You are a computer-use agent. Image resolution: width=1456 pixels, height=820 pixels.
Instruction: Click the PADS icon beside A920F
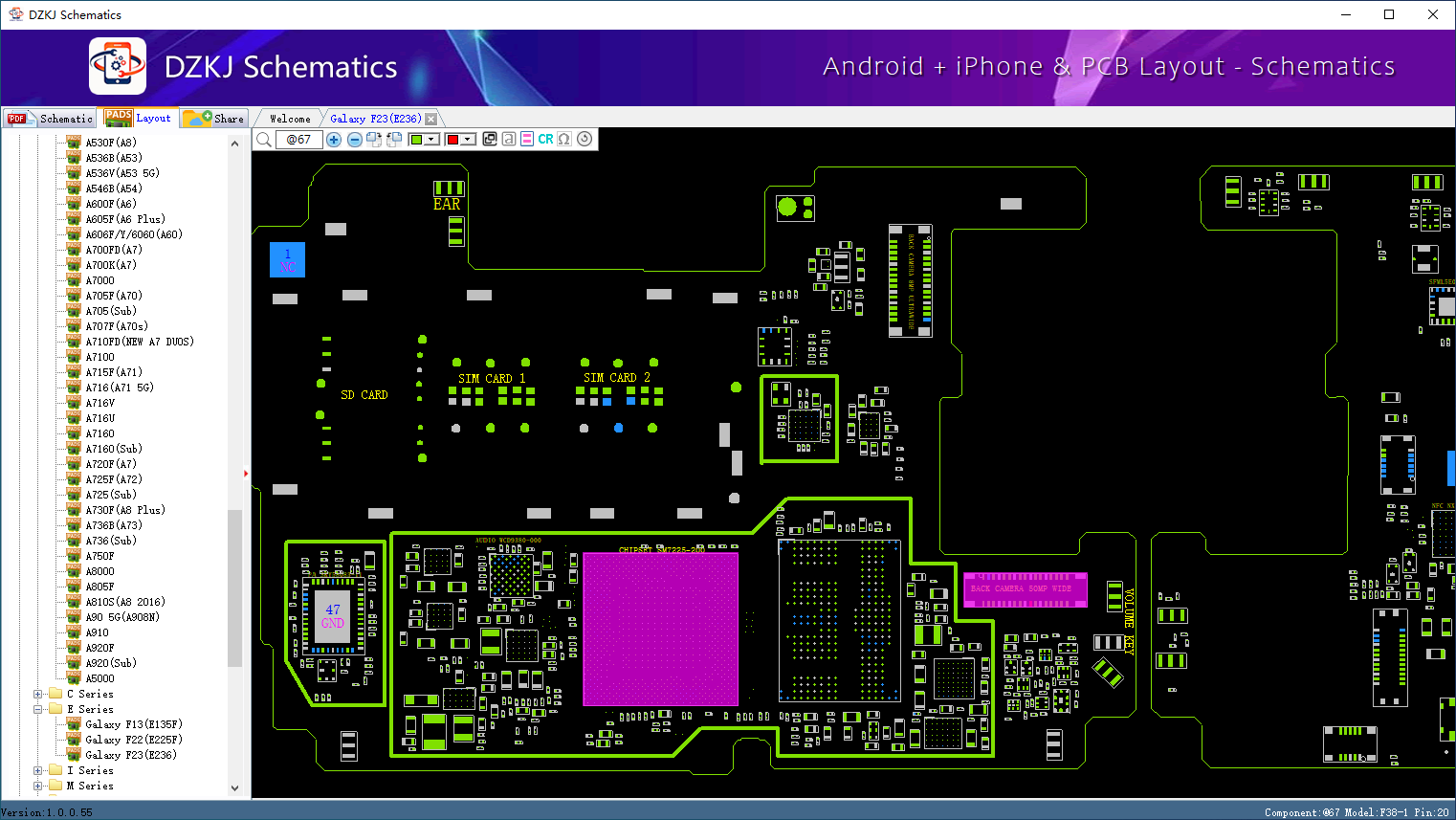pos(74,647)
